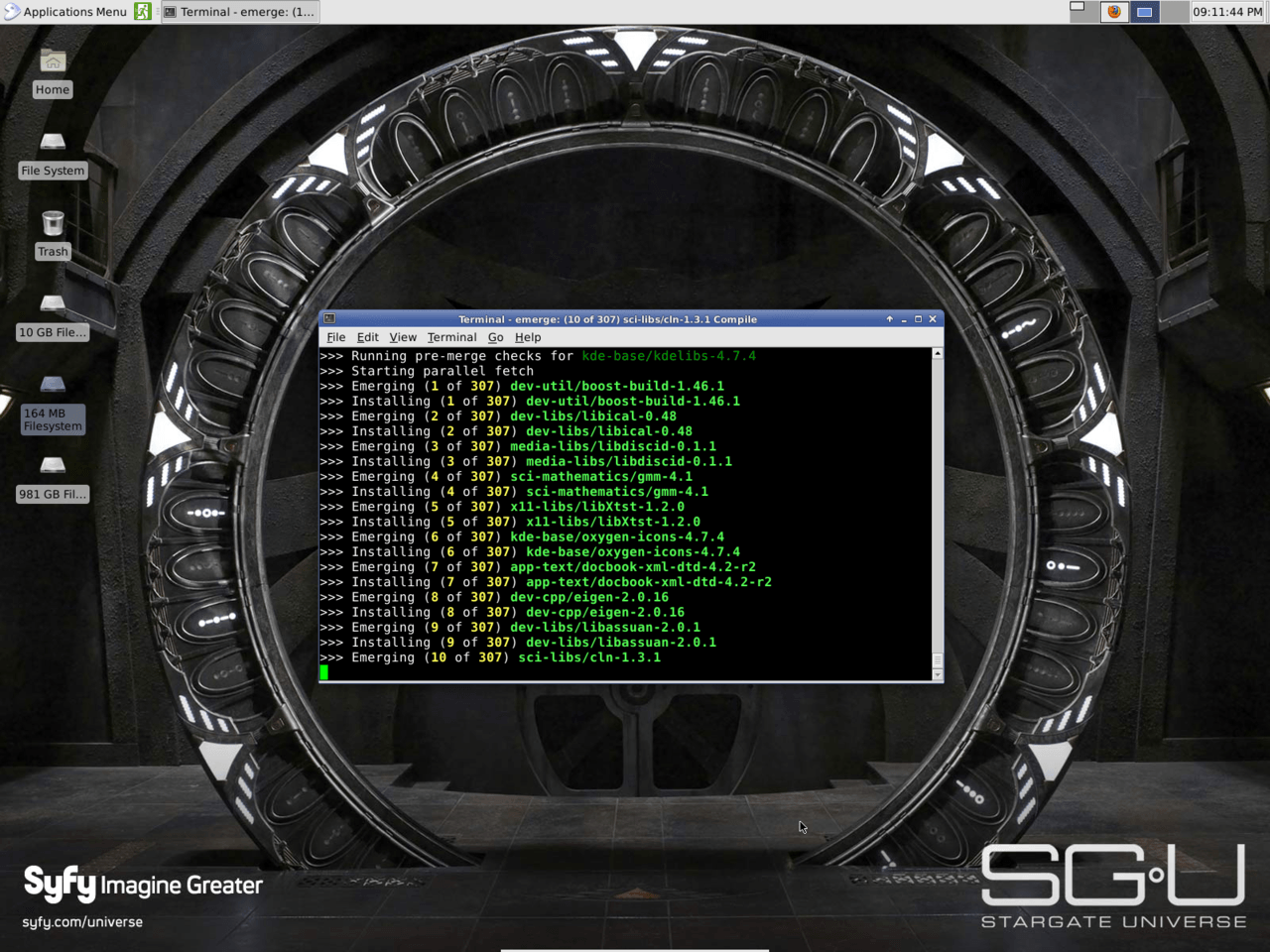Open the Help menu in Terminal
1270x952 pixels.
[528, 337]
